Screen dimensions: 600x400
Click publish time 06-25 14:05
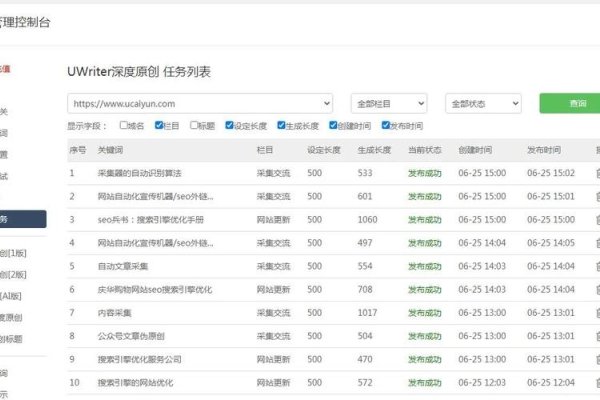click(x=551, y=243)
